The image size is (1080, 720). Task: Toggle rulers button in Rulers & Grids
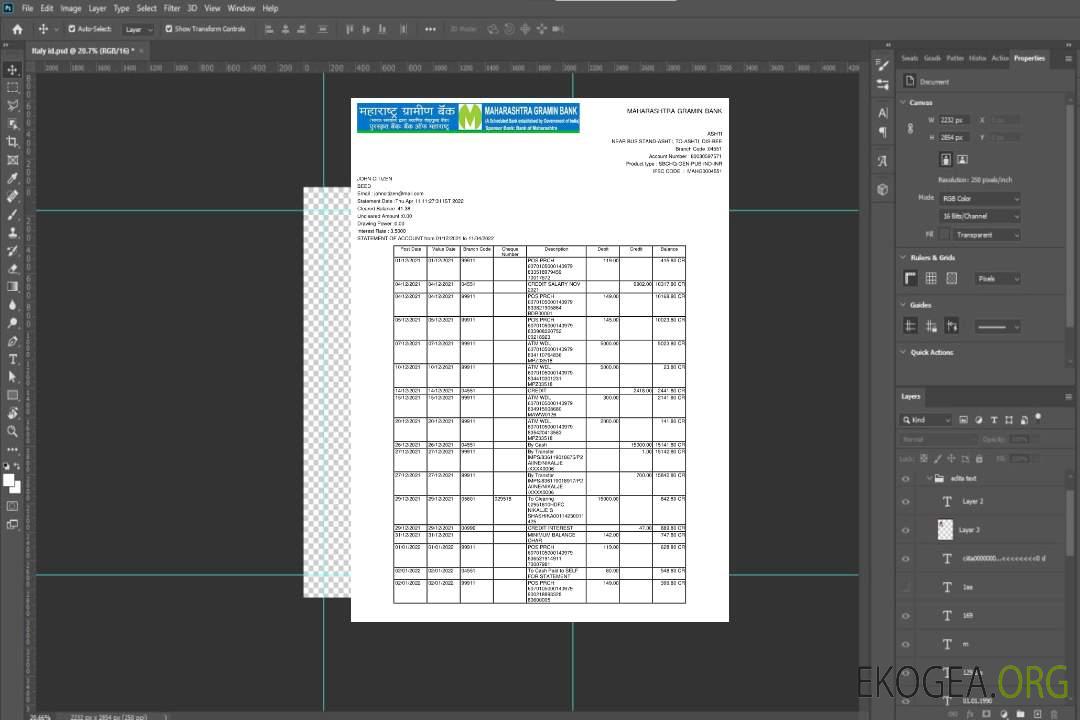click(911, 278)
